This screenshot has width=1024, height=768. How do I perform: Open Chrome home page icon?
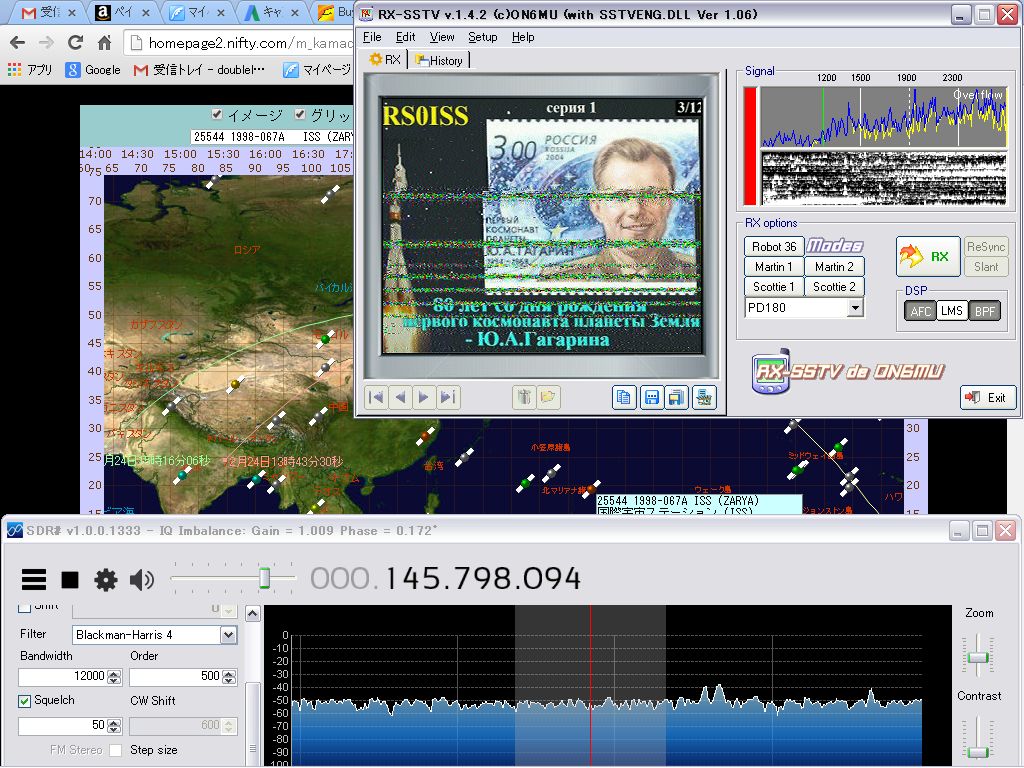click(x=104, y=43)
